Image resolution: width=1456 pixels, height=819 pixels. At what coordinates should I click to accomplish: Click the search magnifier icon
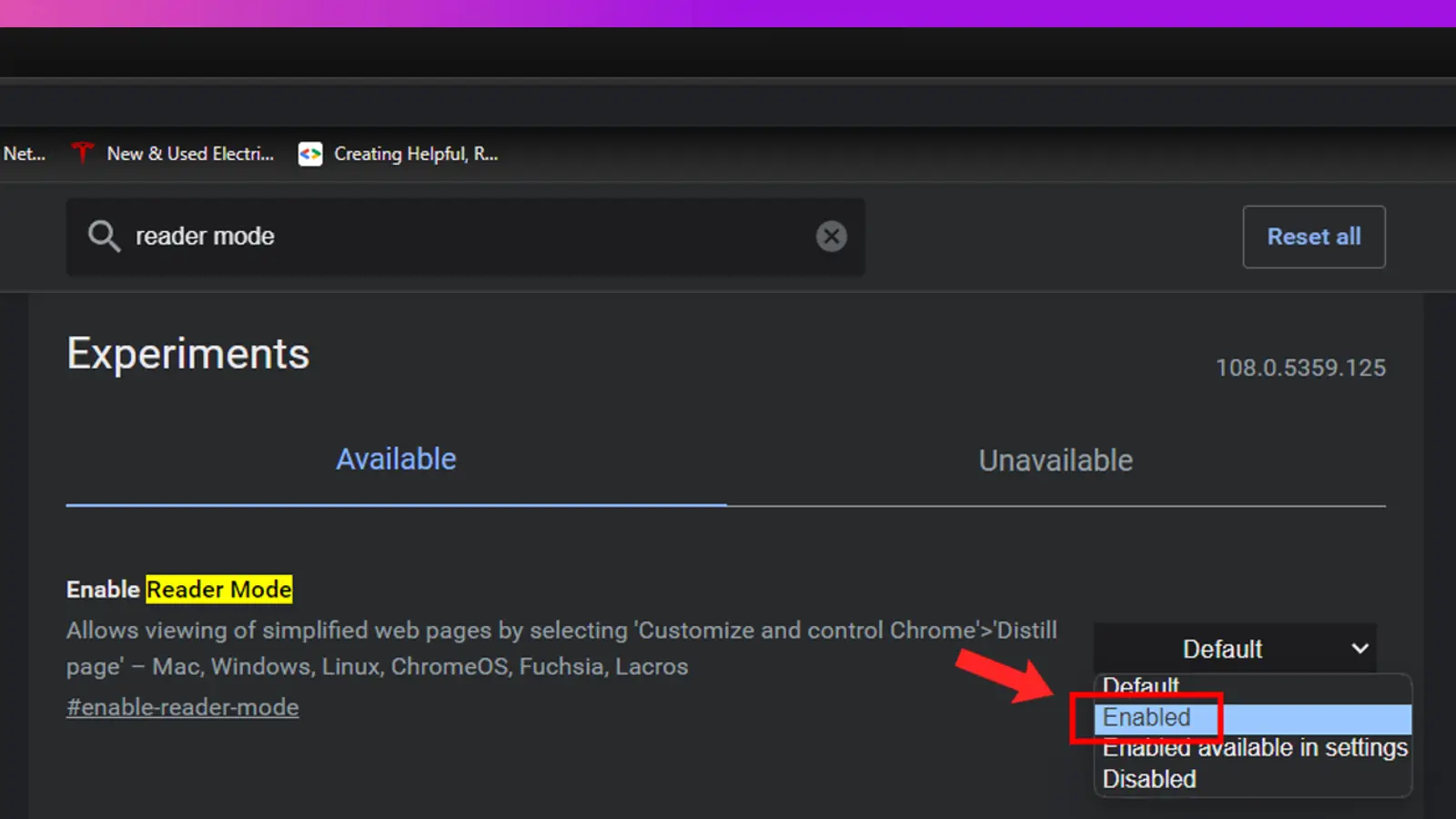[104, 237]
